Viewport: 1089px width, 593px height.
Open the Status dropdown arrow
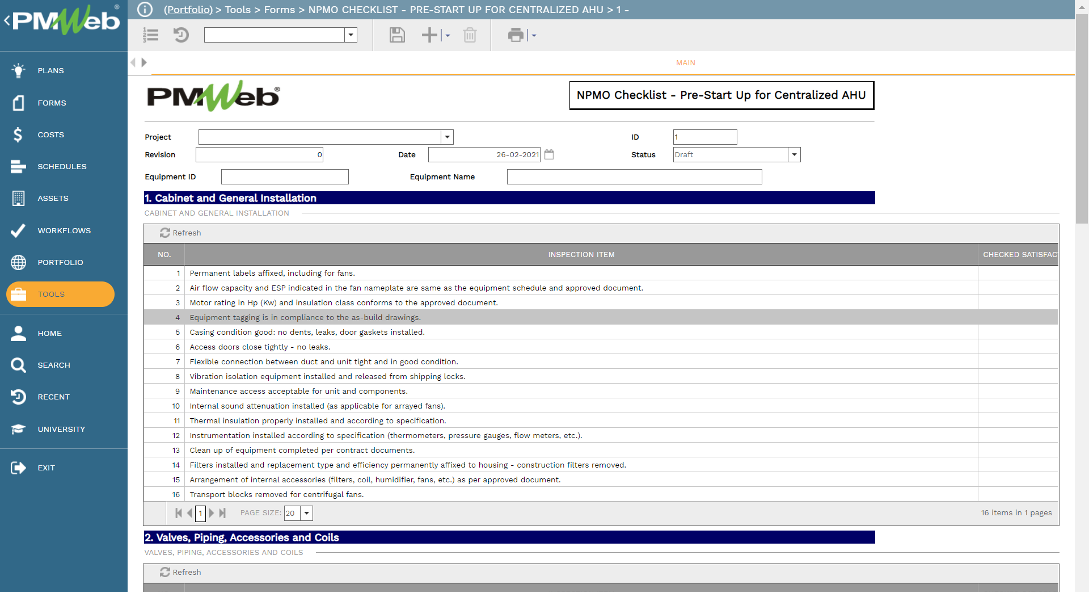tap(794, 155)
